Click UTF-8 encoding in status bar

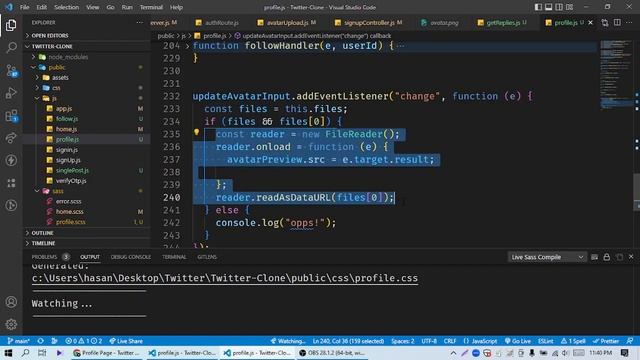pos(429,341)
